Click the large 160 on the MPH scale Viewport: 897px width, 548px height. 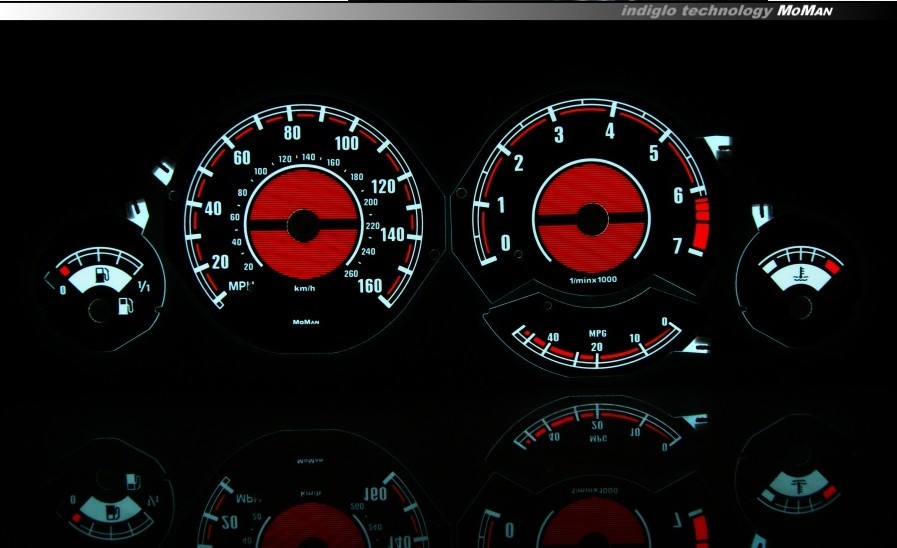[370, 285]
